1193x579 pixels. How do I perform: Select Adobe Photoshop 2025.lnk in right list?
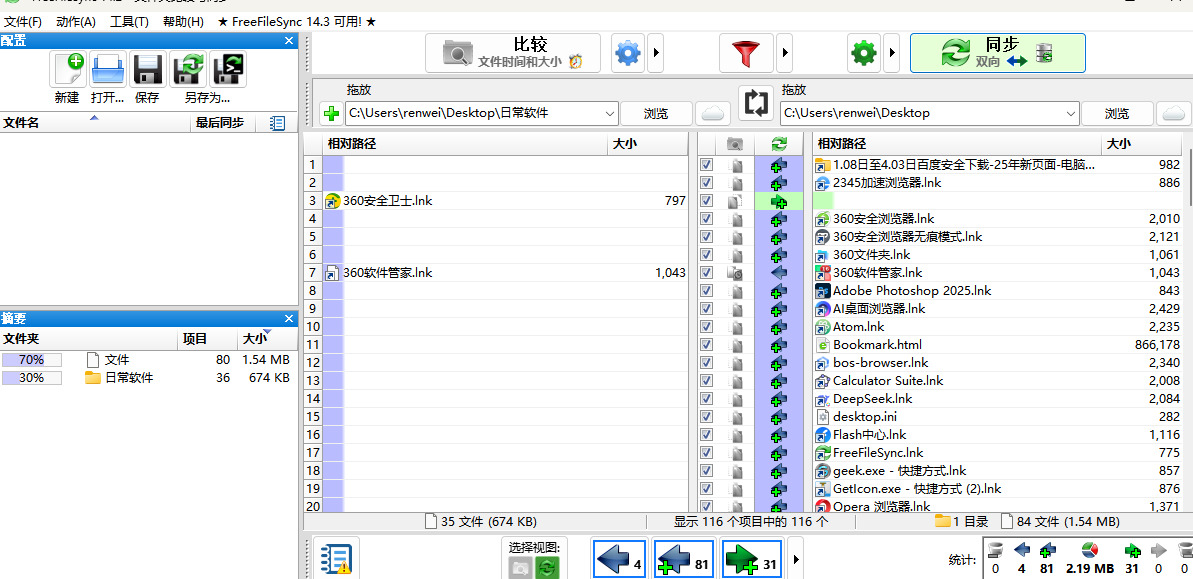[x=912, y=291]
